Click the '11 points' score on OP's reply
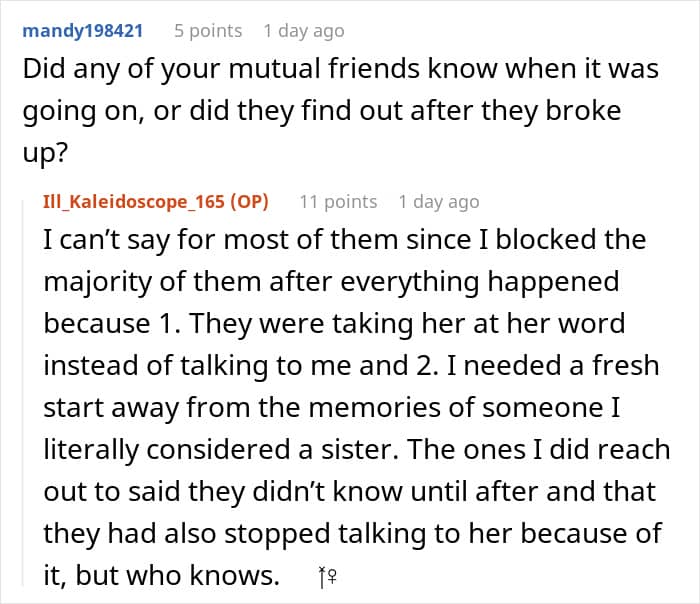This screenshot has height=604, width=700. point(338,202)
